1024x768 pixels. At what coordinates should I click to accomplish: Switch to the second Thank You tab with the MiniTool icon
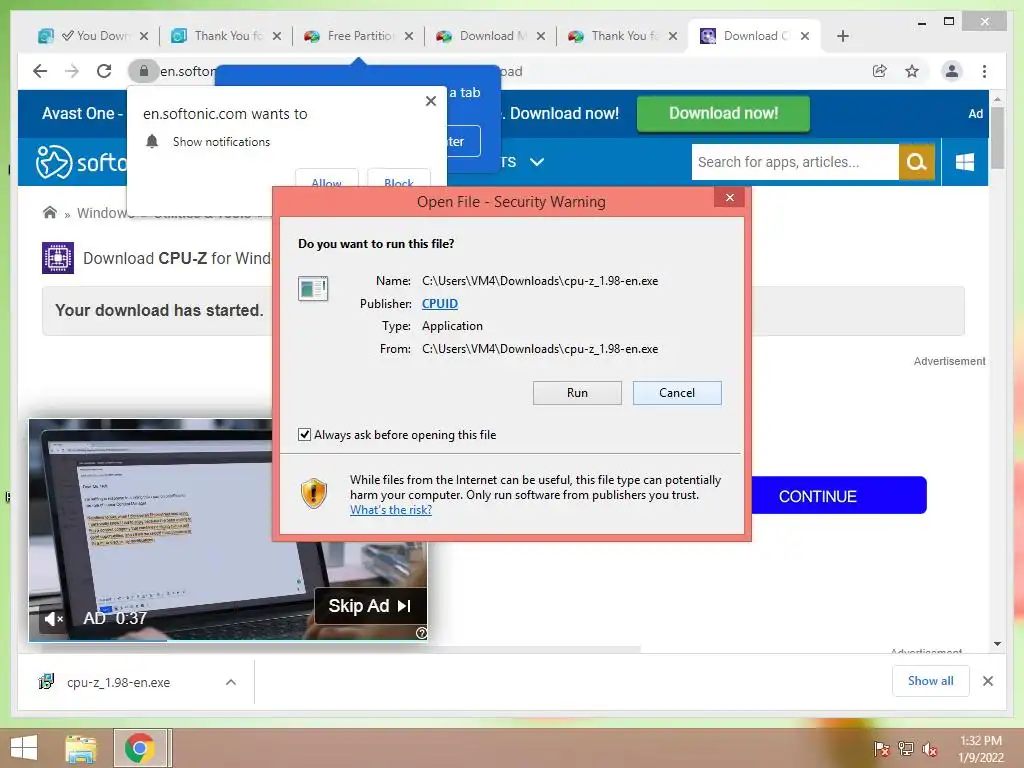pyautogui.click(x=622, y=36)
